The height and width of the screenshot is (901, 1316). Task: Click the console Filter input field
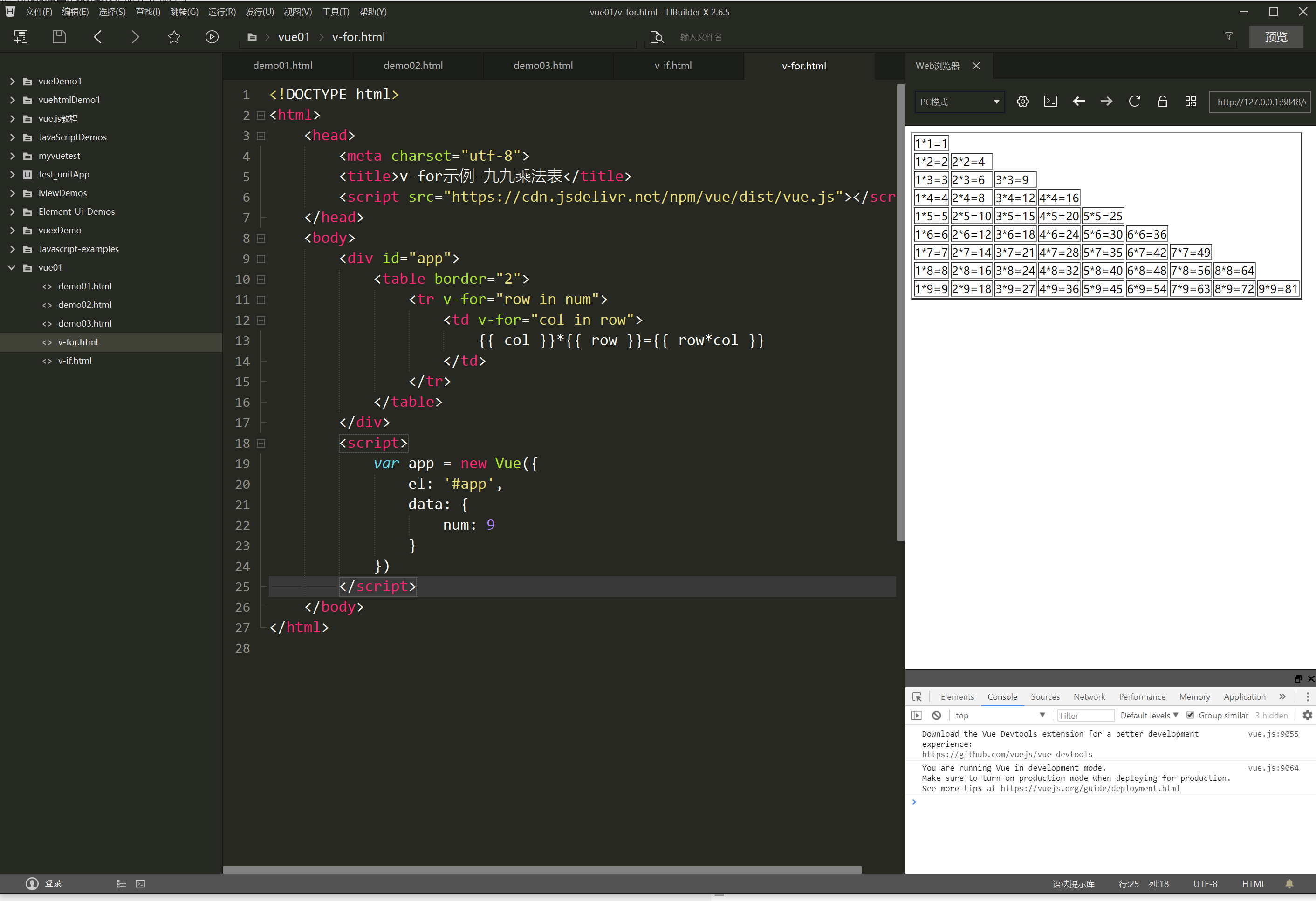1085,716
